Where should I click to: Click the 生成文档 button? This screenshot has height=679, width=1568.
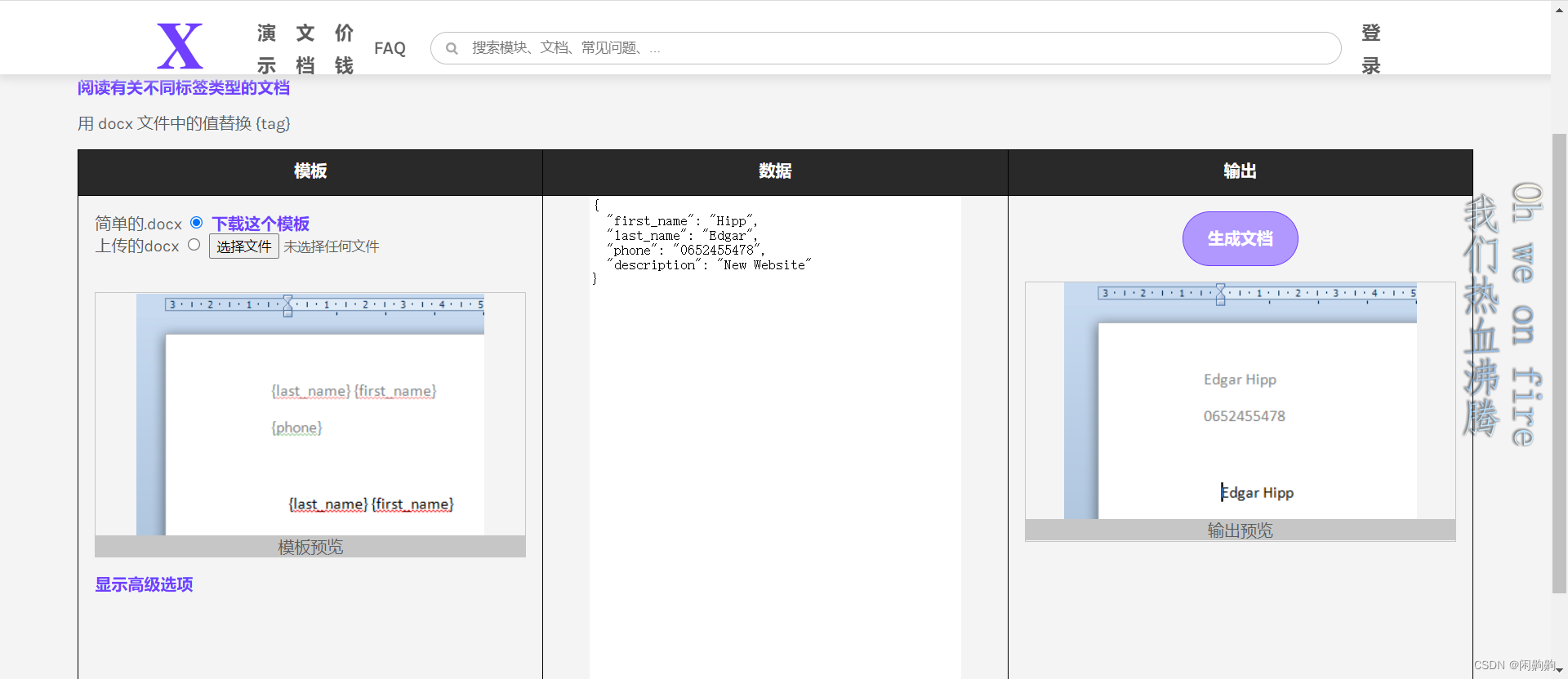(x=1240, y=238)
